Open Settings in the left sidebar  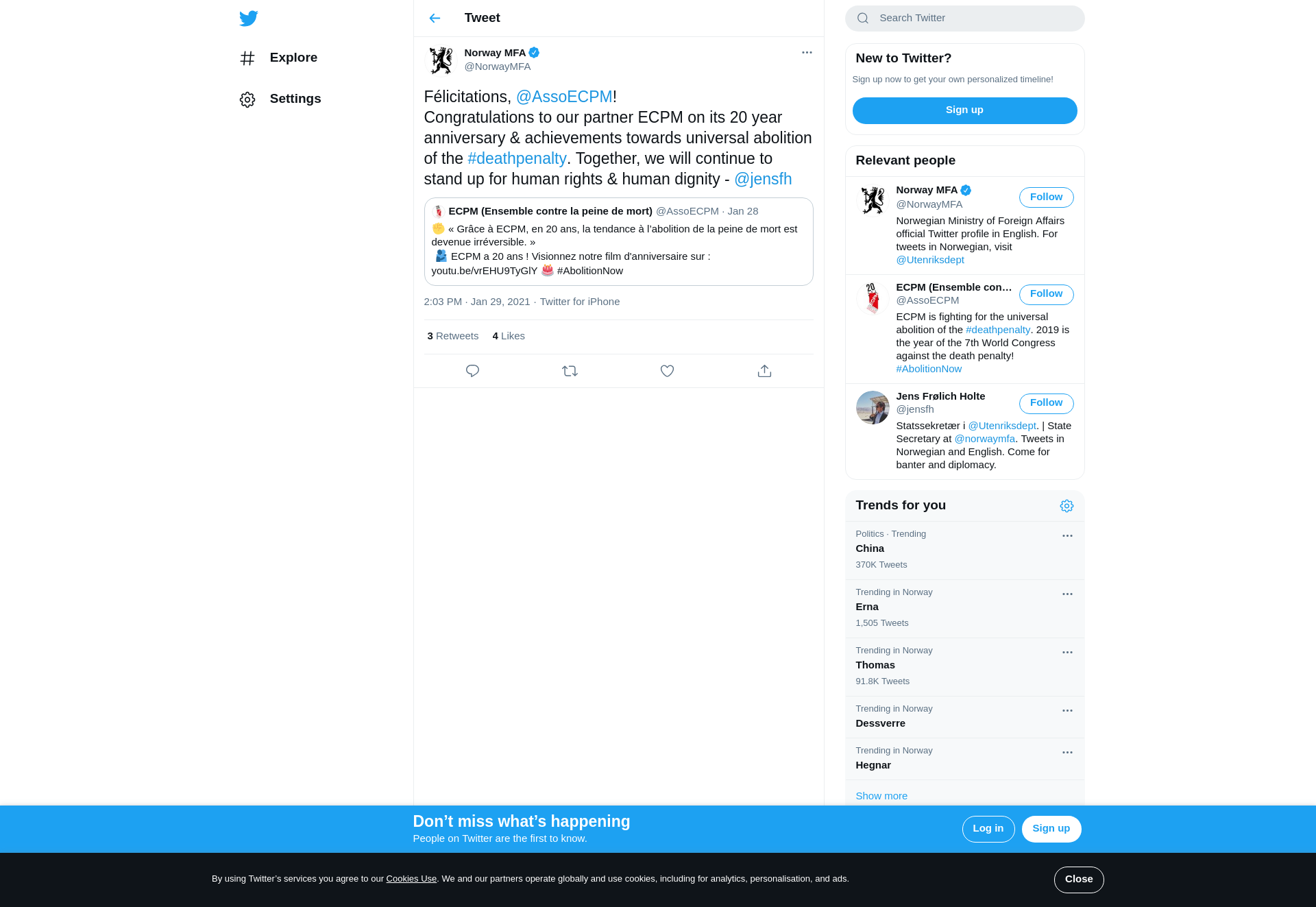tap(280, 99)
